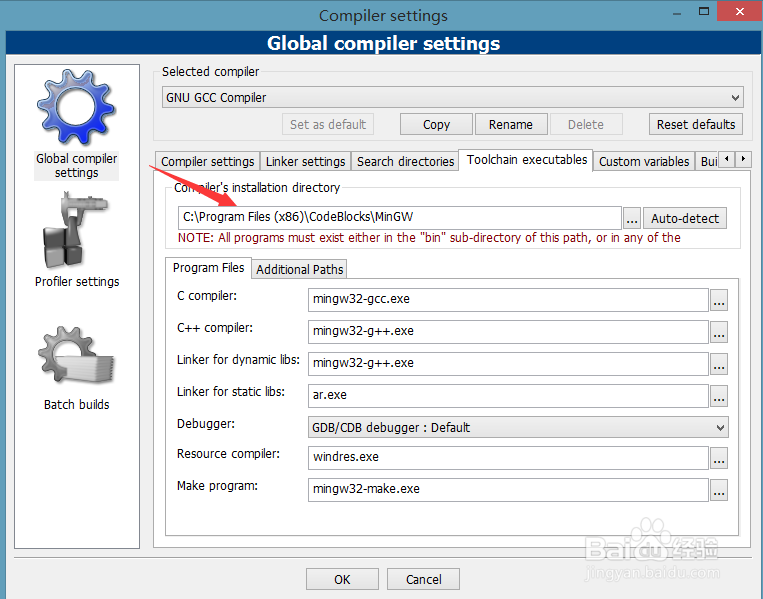Viewport: 763px width, 599px height.
Task: Browse for static libs linker executable
Action: click(x=719, y=396)
